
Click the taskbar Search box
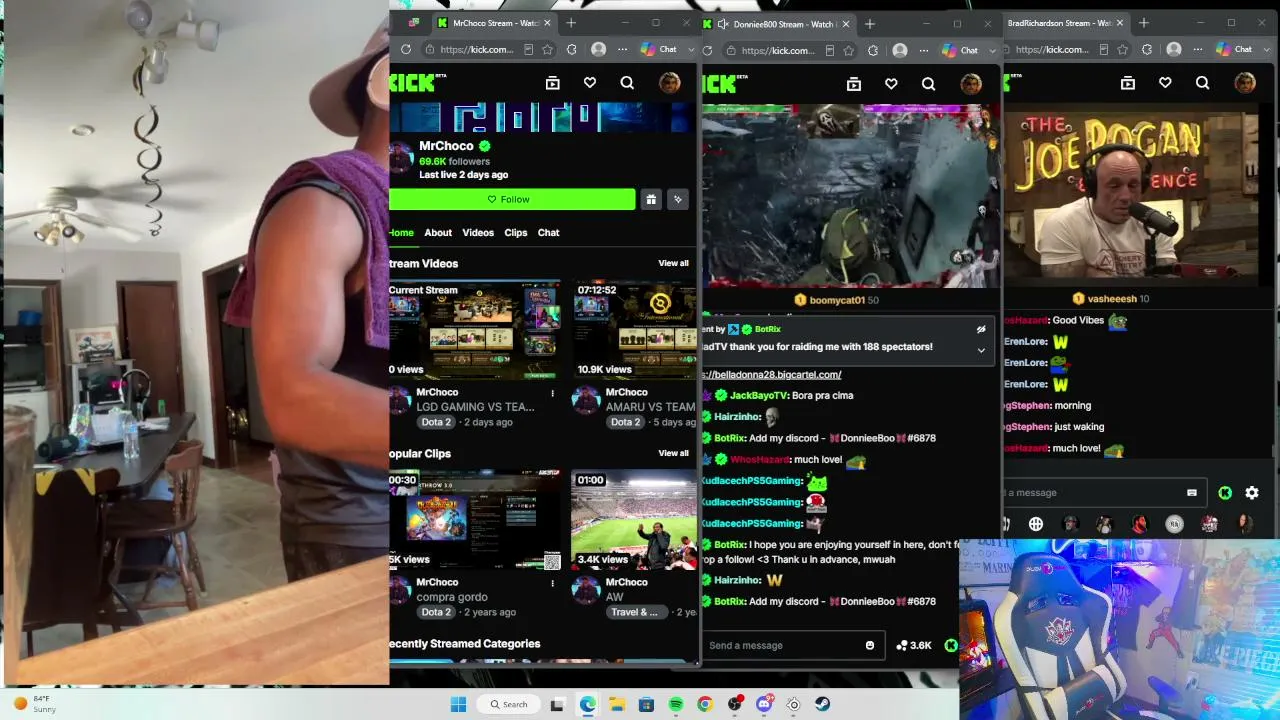pos(509,704)
